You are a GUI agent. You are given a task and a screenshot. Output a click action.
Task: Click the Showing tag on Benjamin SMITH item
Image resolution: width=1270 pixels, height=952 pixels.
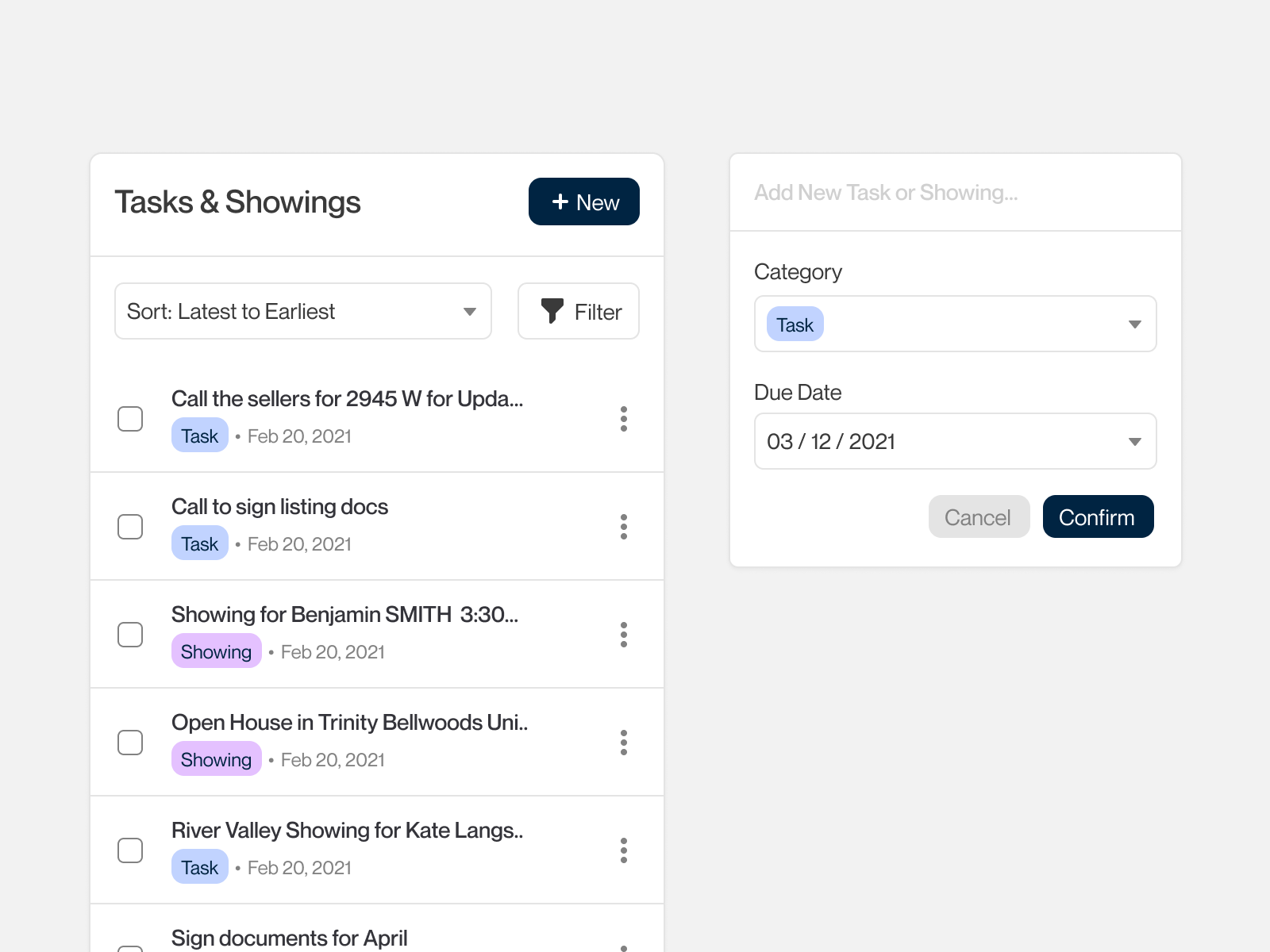[216, 651]
